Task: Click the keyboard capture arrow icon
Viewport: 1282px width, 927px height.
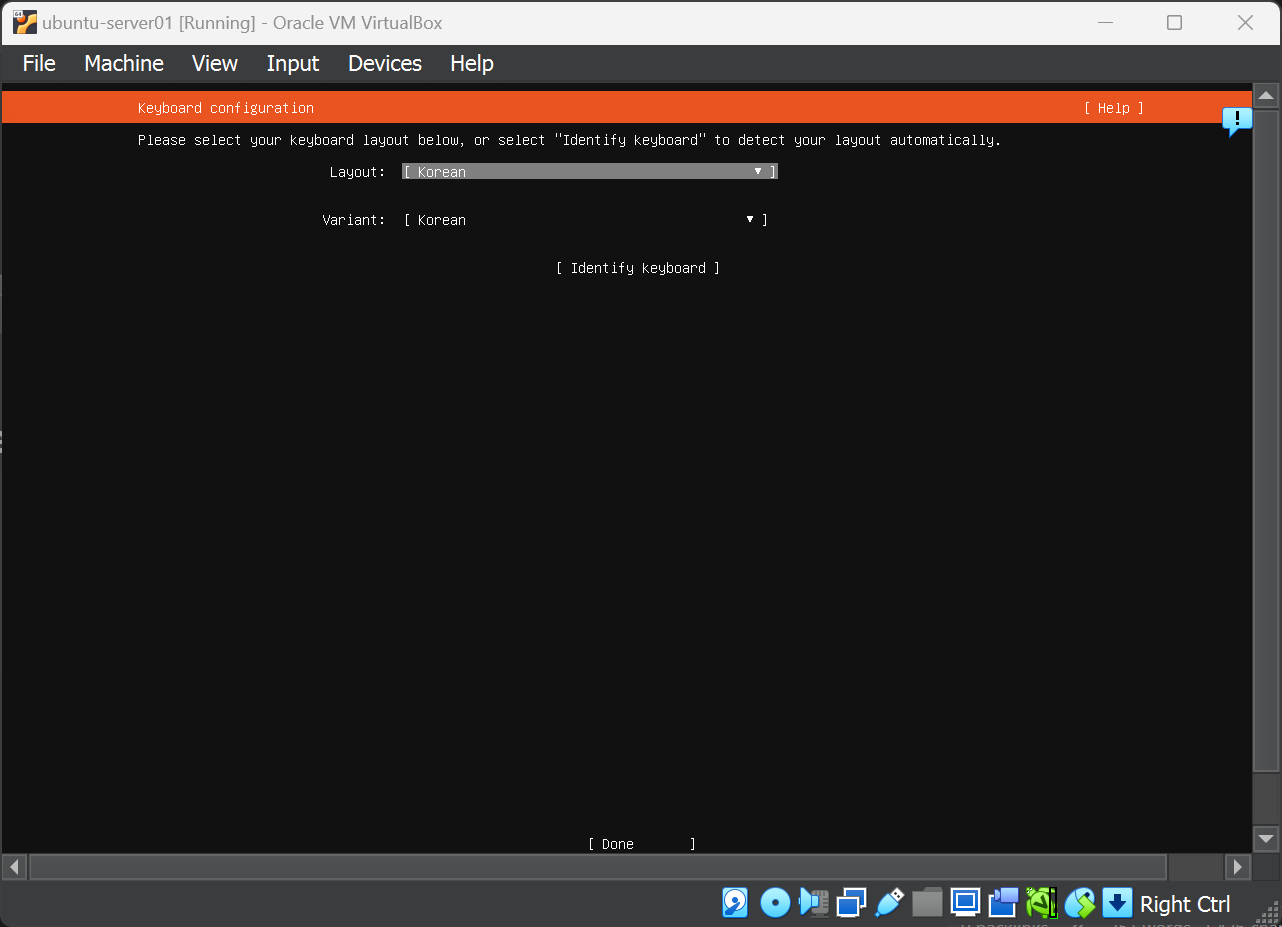Action: coord(1117,903)
